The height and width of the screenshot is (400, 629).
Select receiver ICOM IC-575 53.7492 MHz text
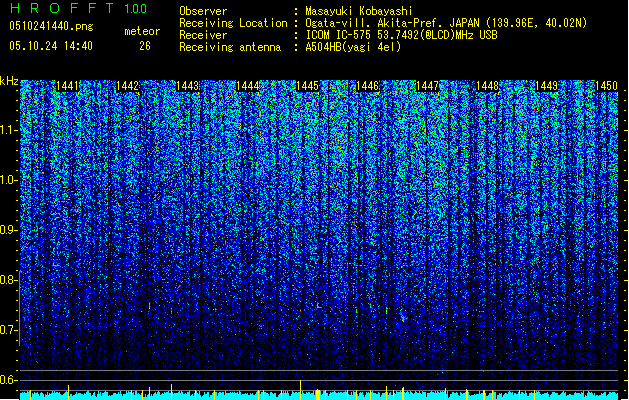(401, 35)
